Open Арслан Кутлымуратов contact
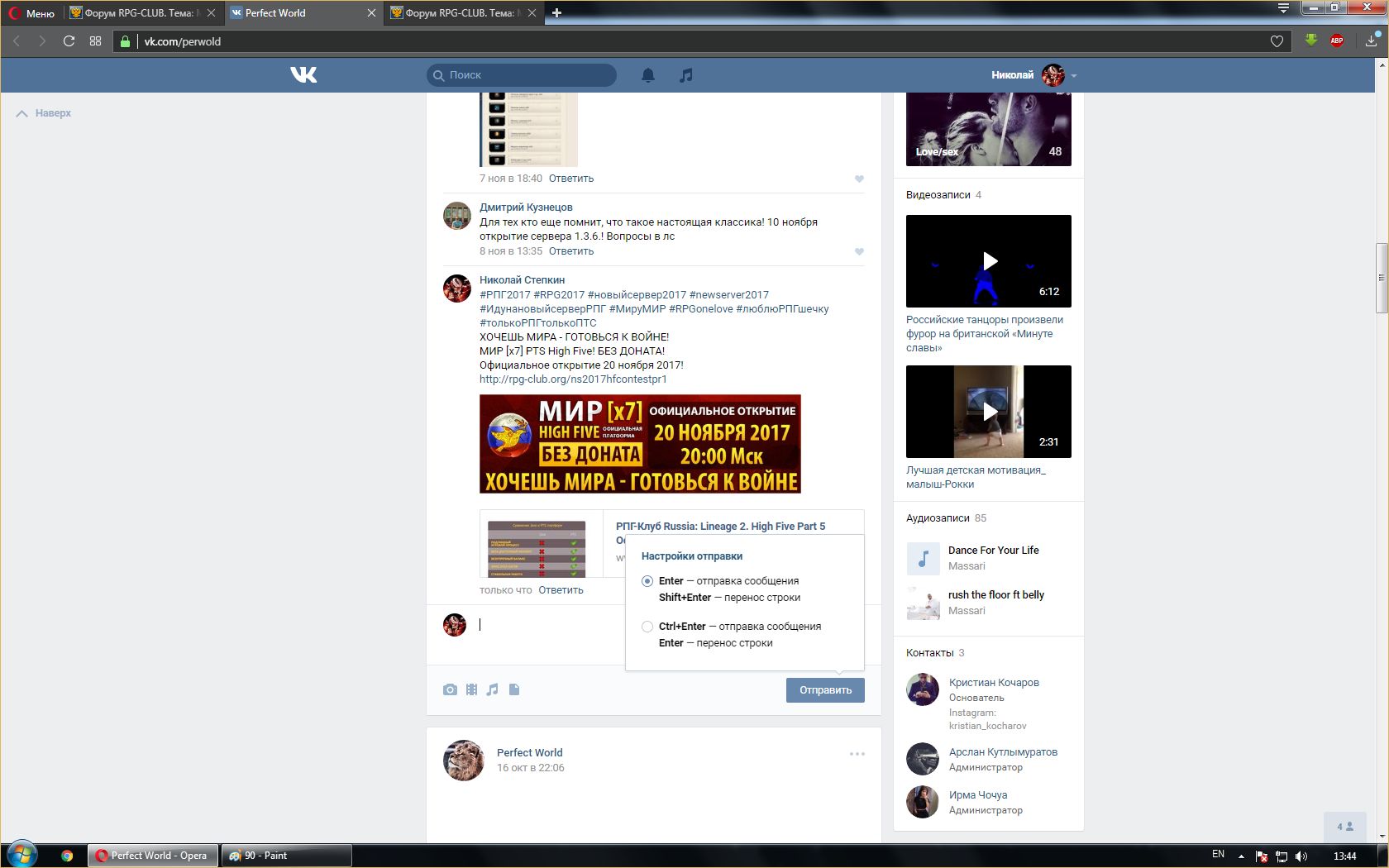This screenshot has height=868, width=1389. (1003, 752)
